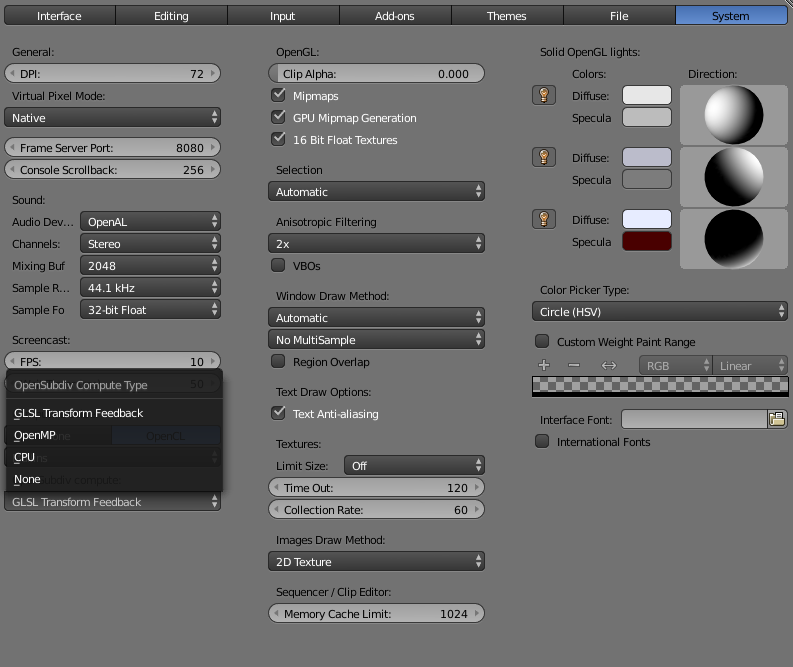The height and width of the screenshot is (667, 793).
Task: Open the Audio Device OpenAL dropdown
Action: point(150,221)
